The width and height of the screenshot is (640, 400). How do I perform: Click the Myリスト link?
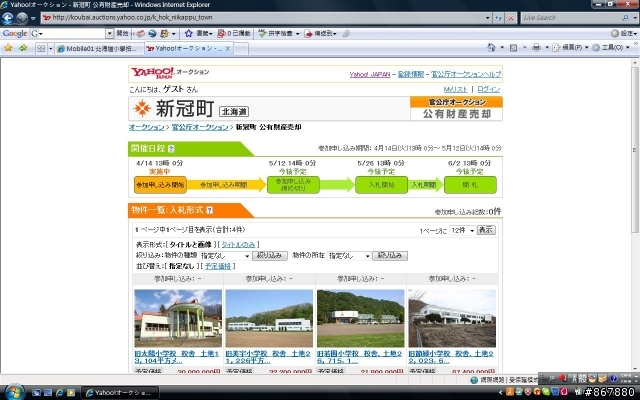click(455, 89)
